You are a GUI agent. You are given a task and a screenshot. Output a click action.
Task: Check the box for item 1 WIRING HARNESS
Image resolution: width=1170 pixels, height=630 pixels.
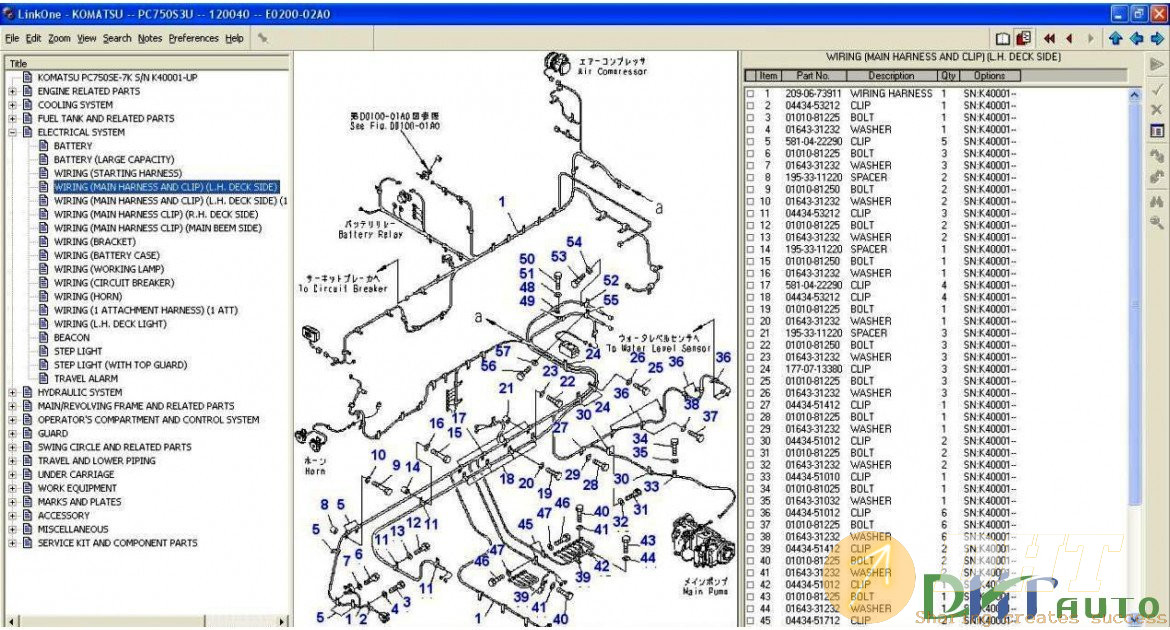(x=751, y=94)
